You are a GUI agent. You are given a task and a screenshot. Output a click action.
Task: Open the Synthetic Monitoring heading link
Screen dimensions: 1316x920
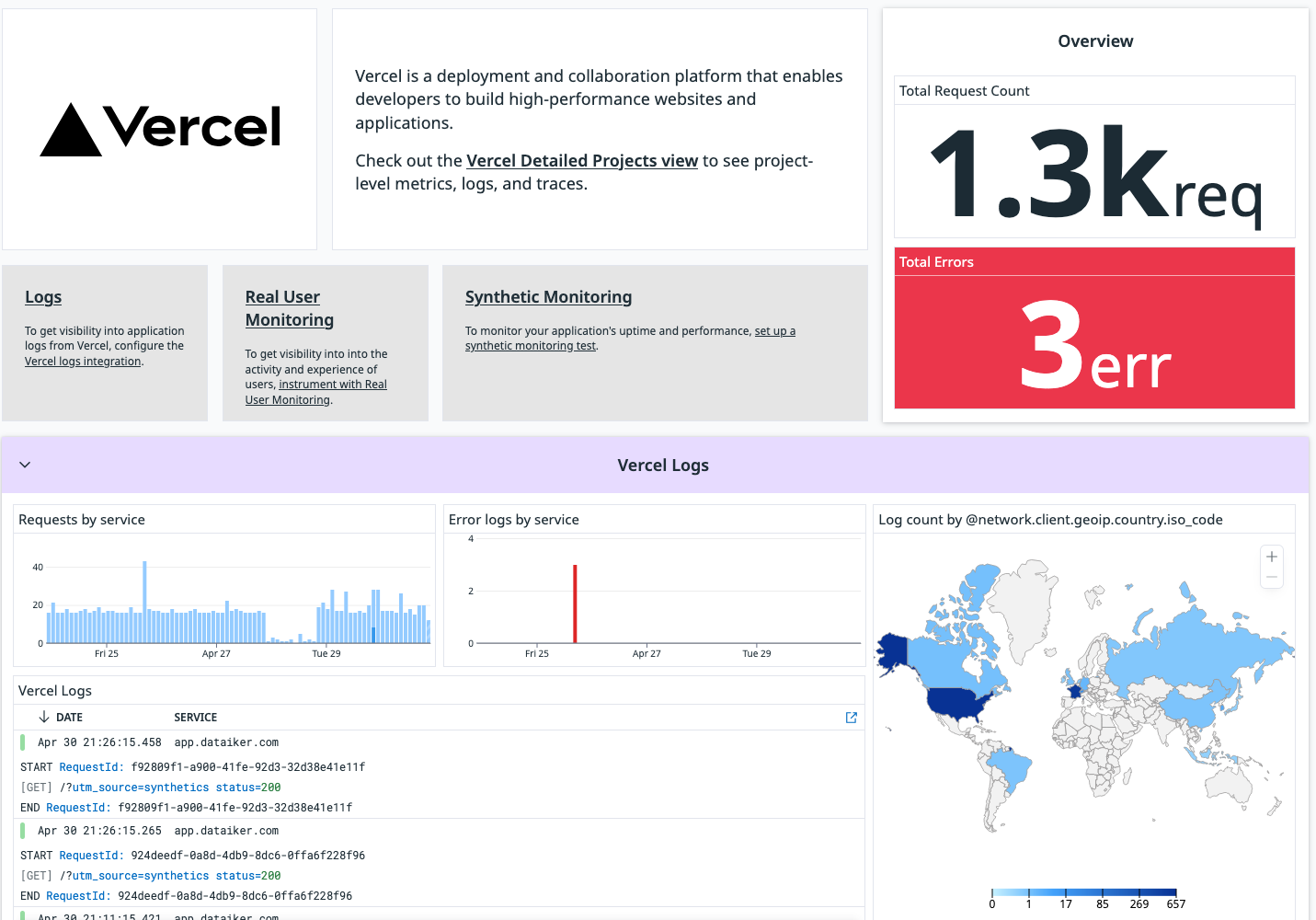tap(548, 297)
